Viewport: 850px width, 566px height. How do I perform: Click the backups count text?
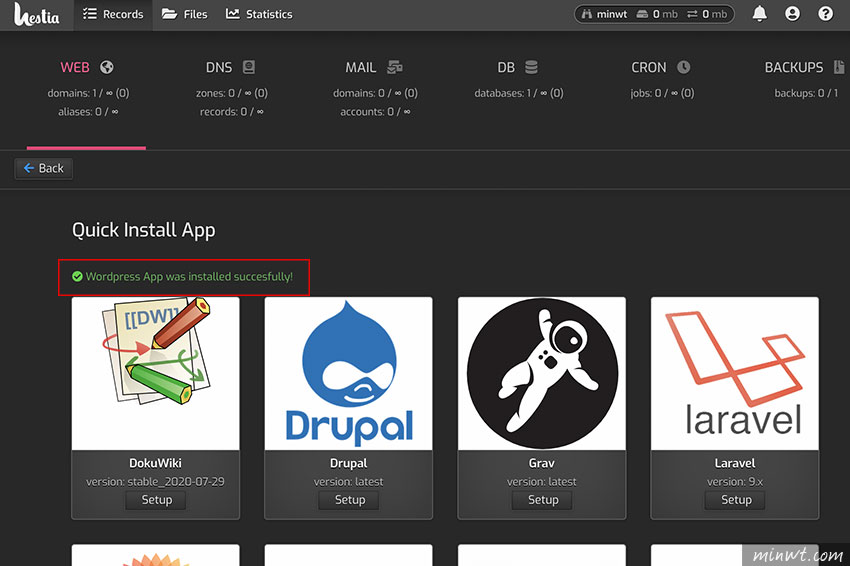pos(806,93)
